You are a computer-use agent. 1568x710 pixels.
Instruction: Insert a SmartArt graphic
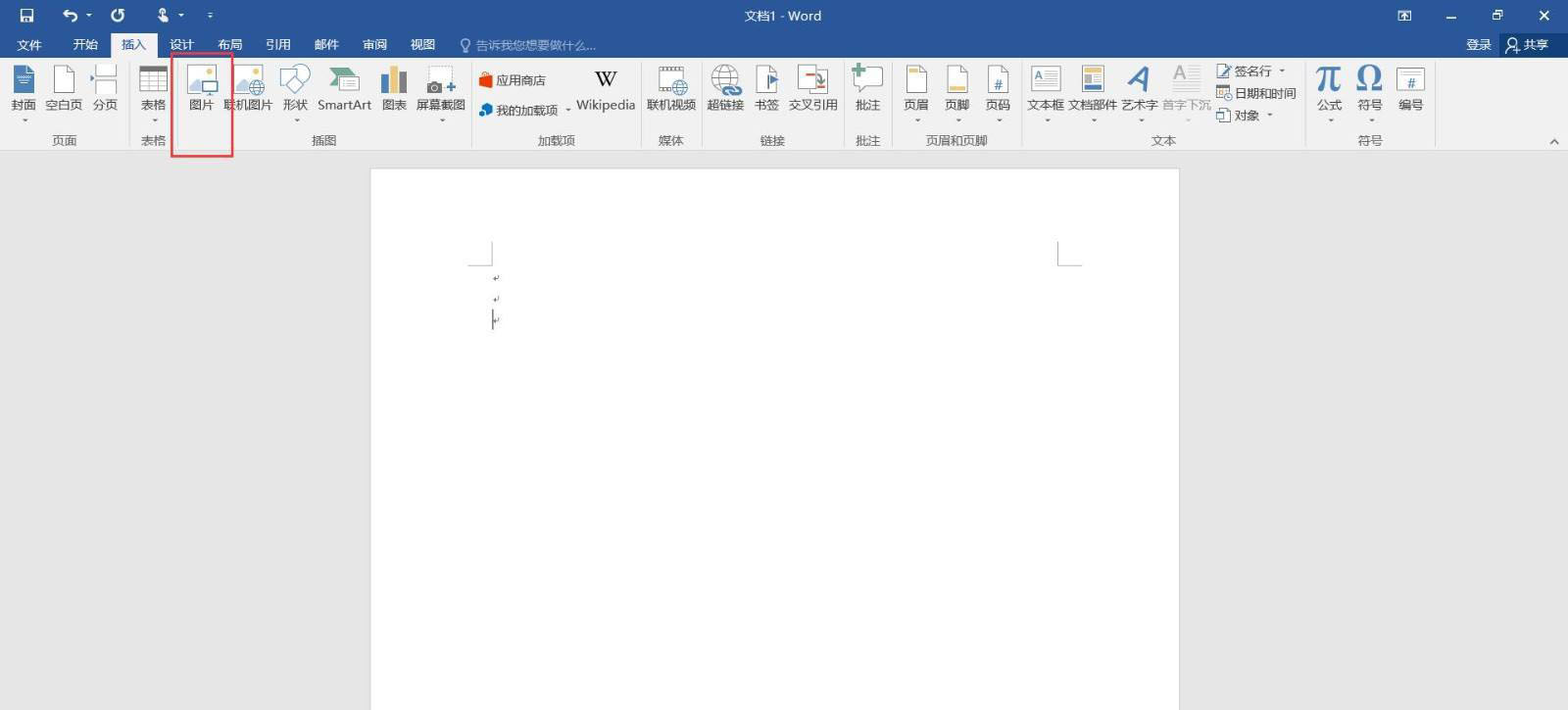pos(344,88)
